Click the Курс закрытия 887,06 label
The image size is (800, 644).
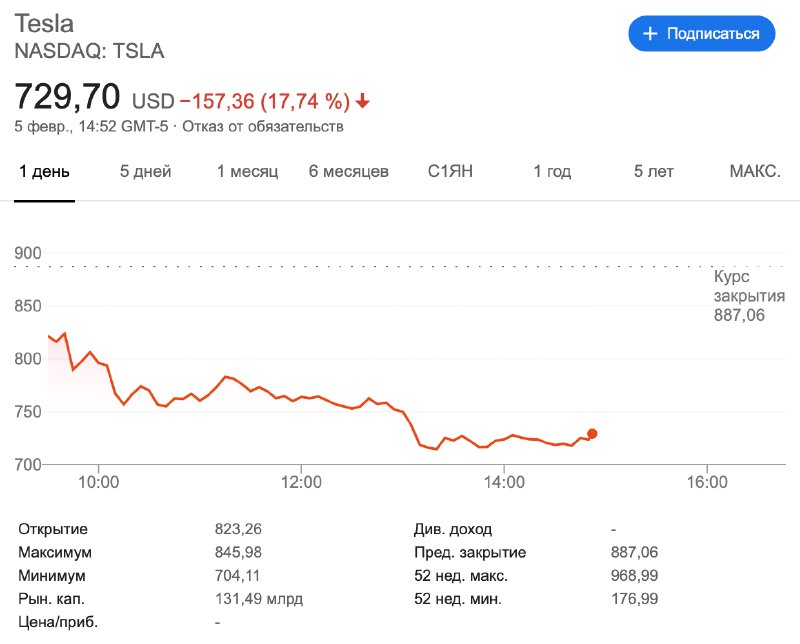[x=749, y=296]
